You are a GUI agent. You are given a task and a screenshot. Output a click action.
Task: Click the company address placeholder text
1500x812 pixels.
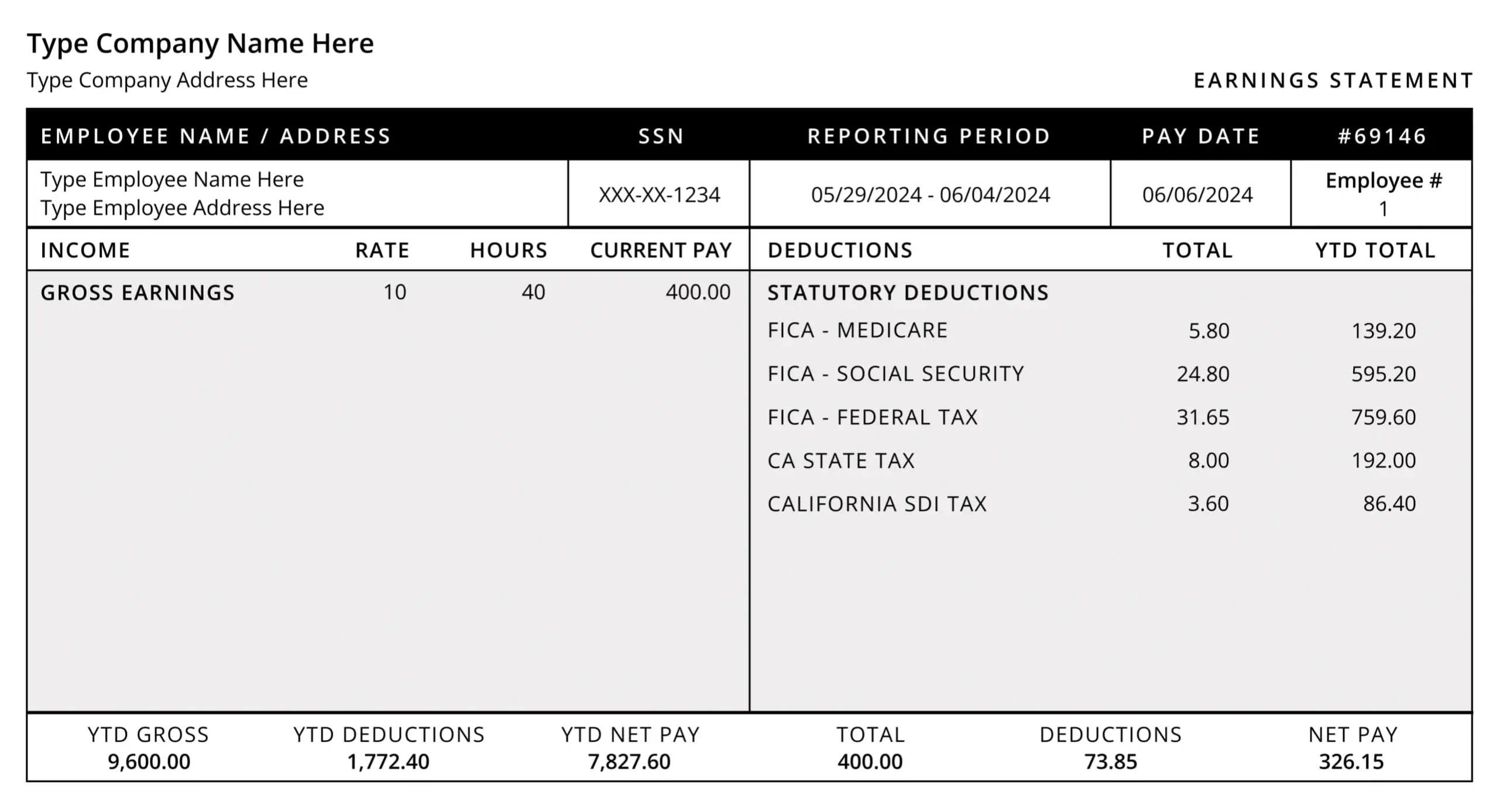pos(167,80)
